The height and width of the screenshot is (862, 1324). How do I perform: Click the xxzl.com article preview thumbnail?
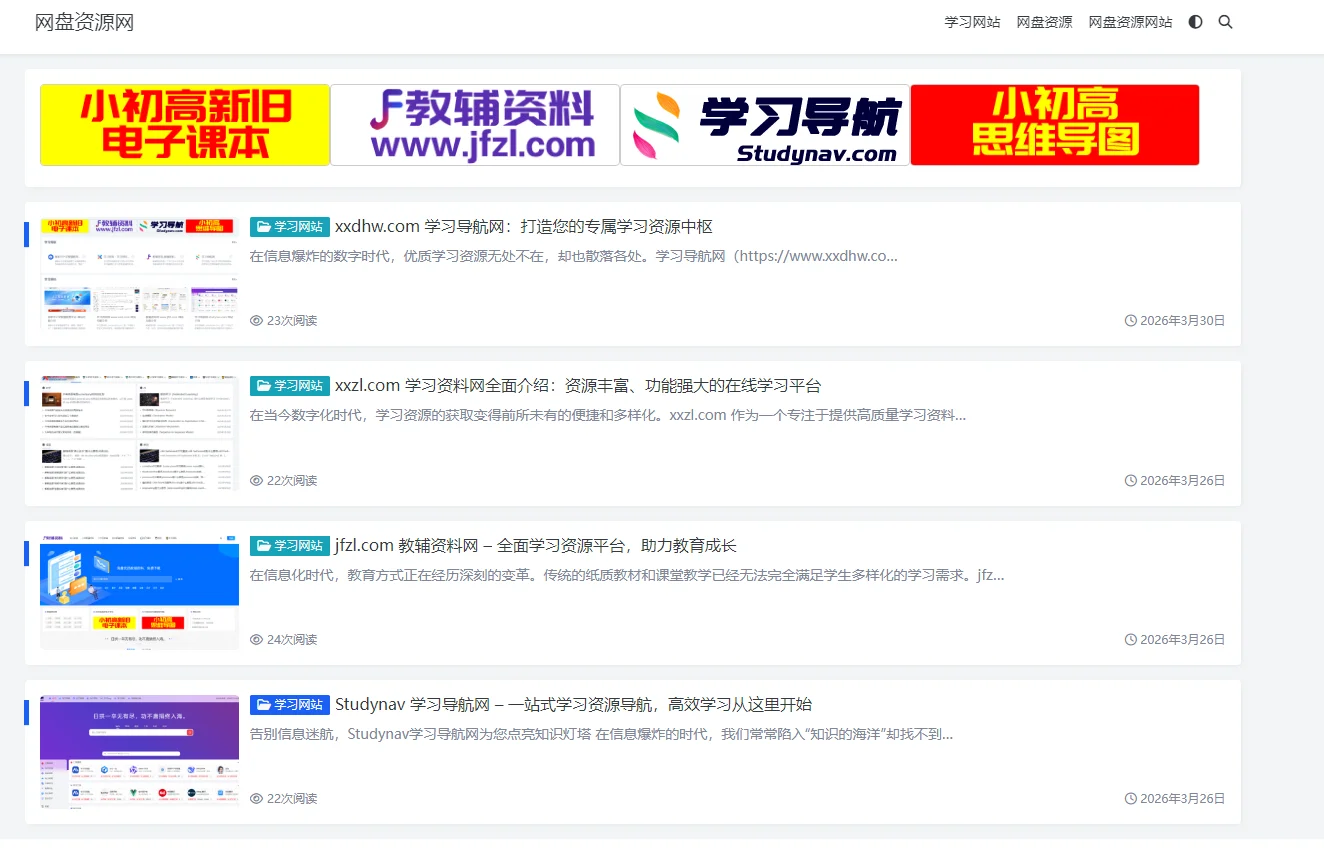(139, 433)
